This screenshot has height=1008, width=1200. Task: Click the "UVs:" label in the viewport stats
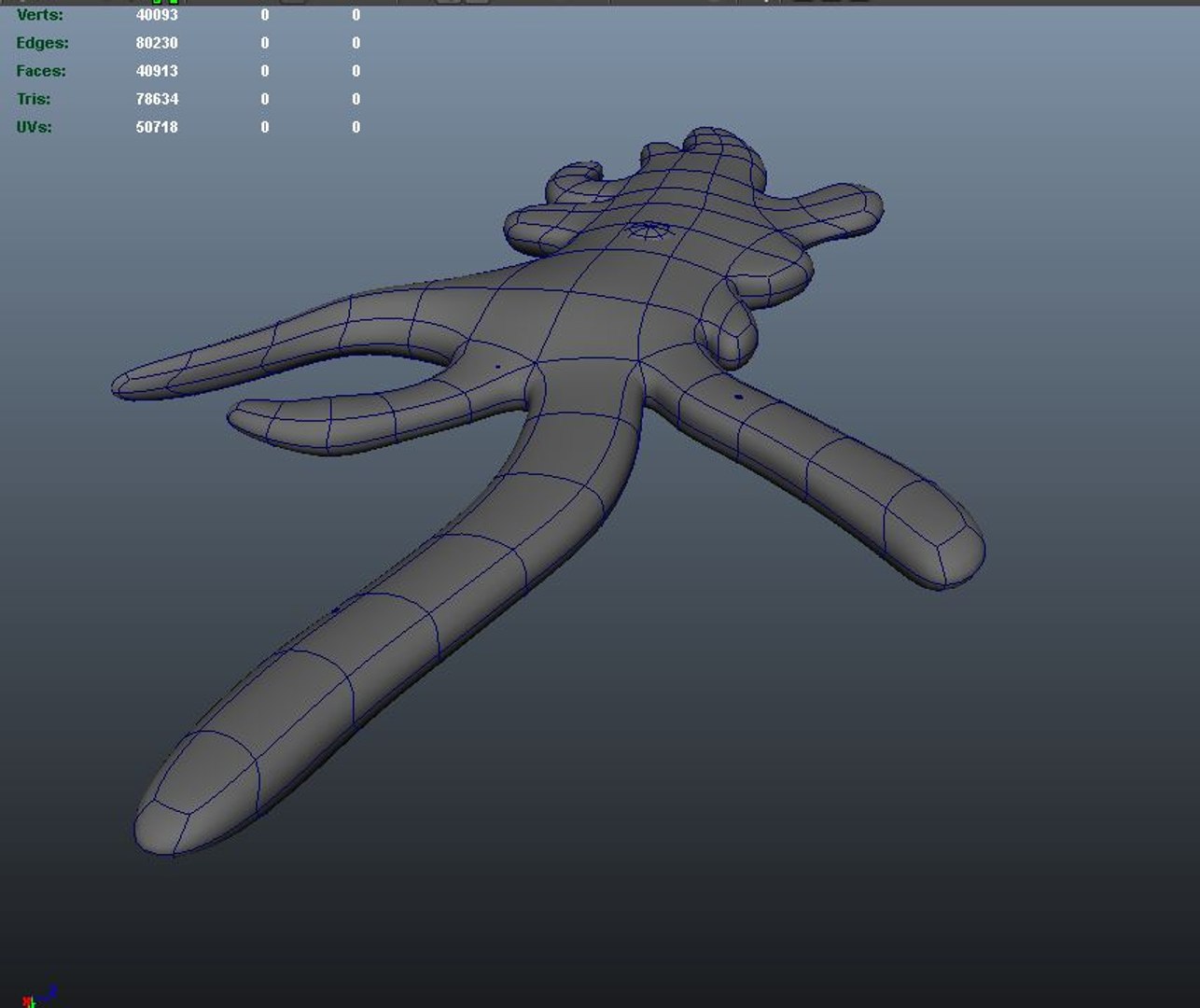pos(35,127)
